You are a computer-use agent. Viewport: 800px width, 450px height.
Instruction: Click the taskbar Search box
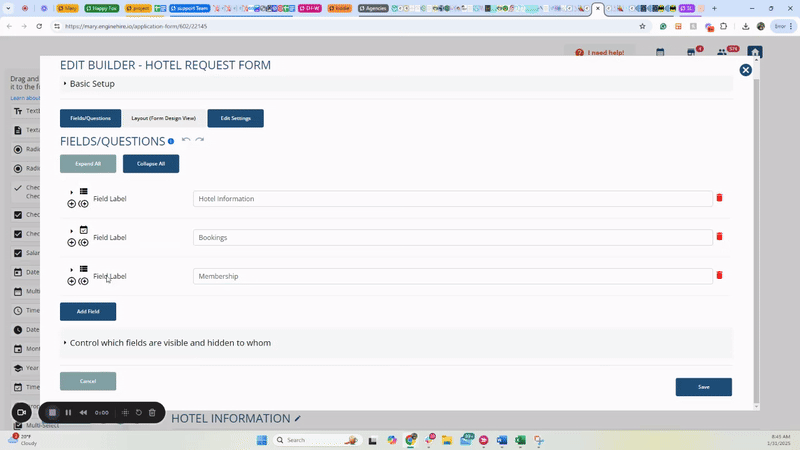coord(316,440)
